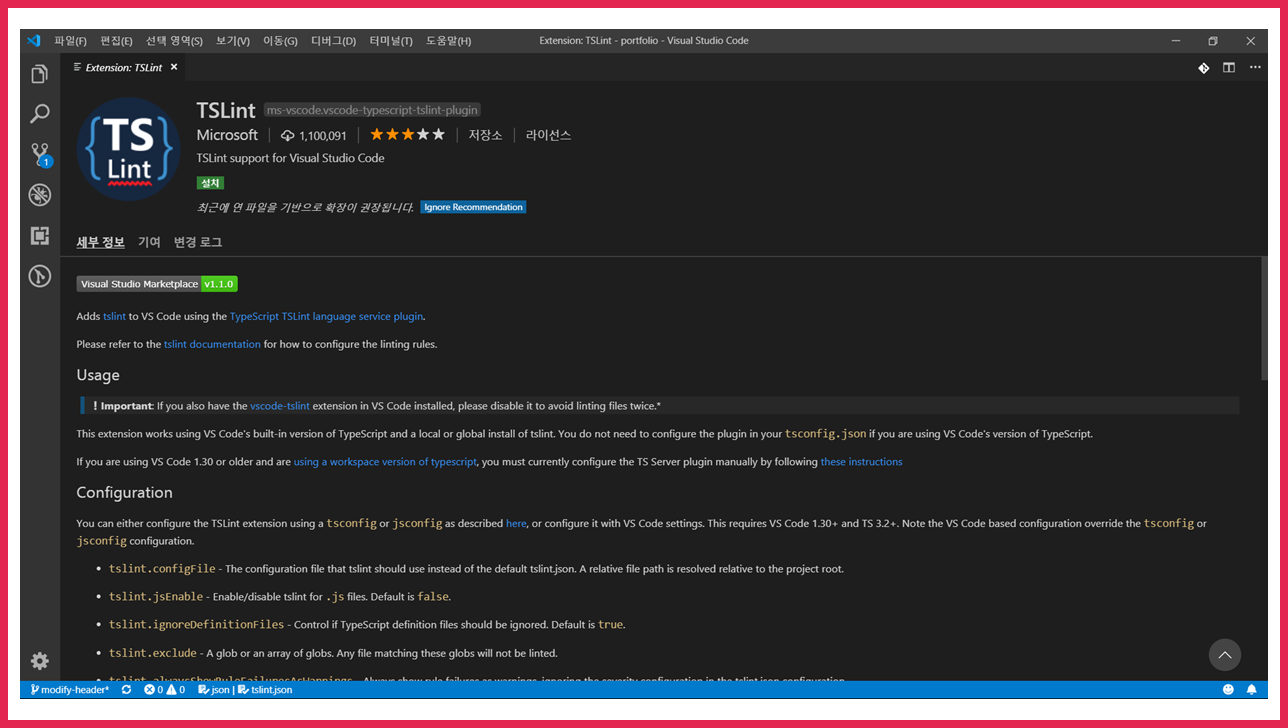Open the Extensions view in activity bar
Image resolution: width=1288 pixels, height=728 pixels.
click(40, 236)
